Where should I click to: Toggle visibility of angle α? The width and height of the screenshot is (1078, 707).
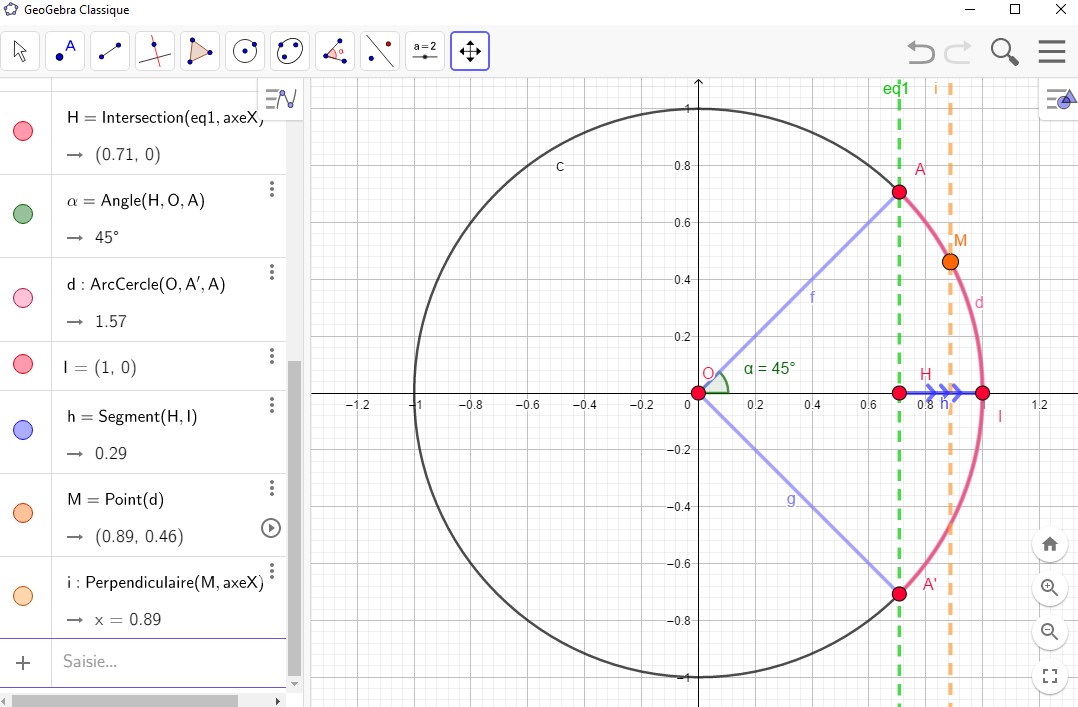[23, 214]
